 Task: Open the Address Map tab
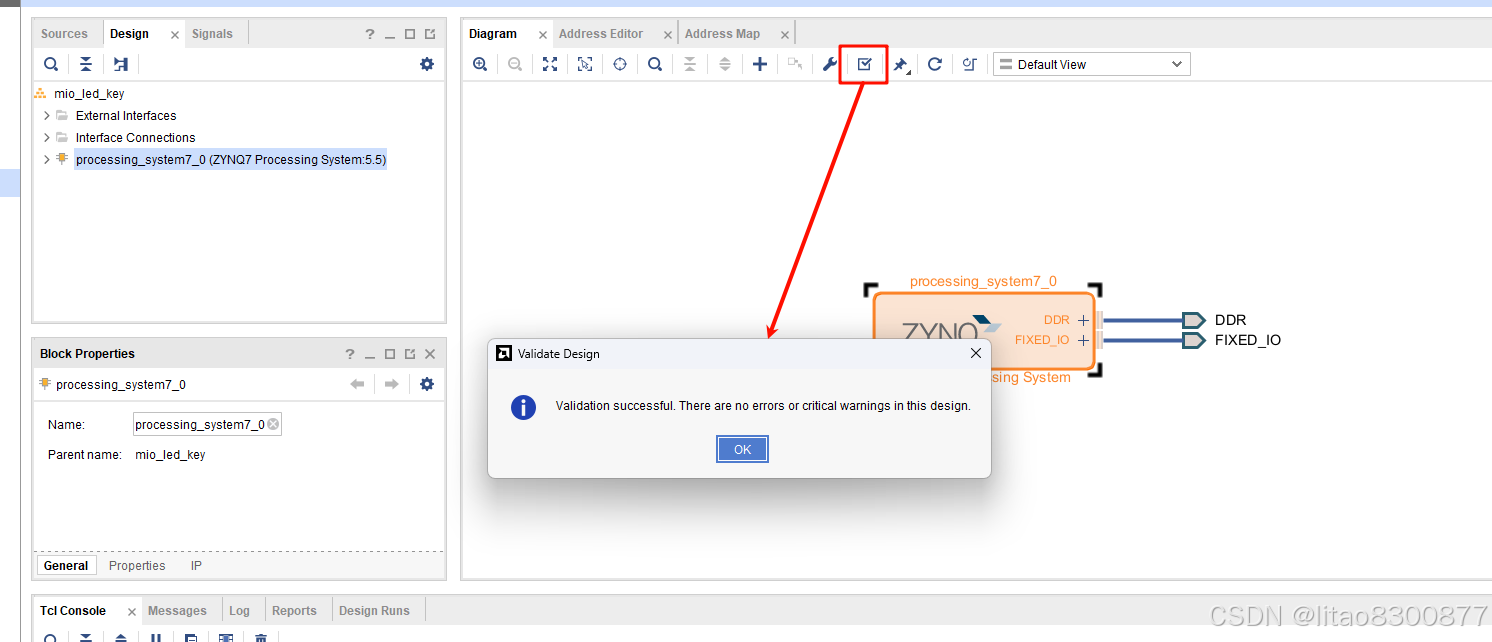point(722,34)
